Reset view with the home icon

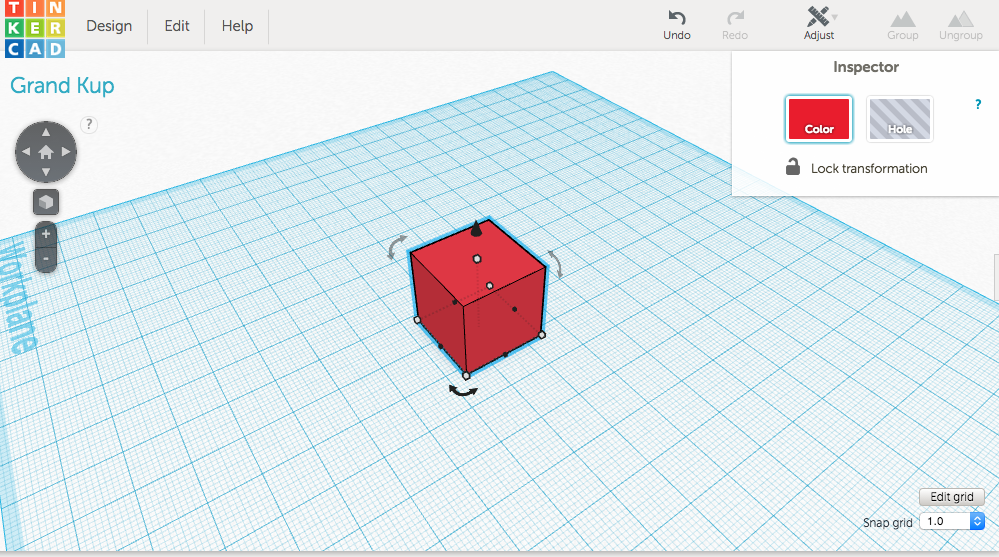pyautogui.click(x=46, y=152)
